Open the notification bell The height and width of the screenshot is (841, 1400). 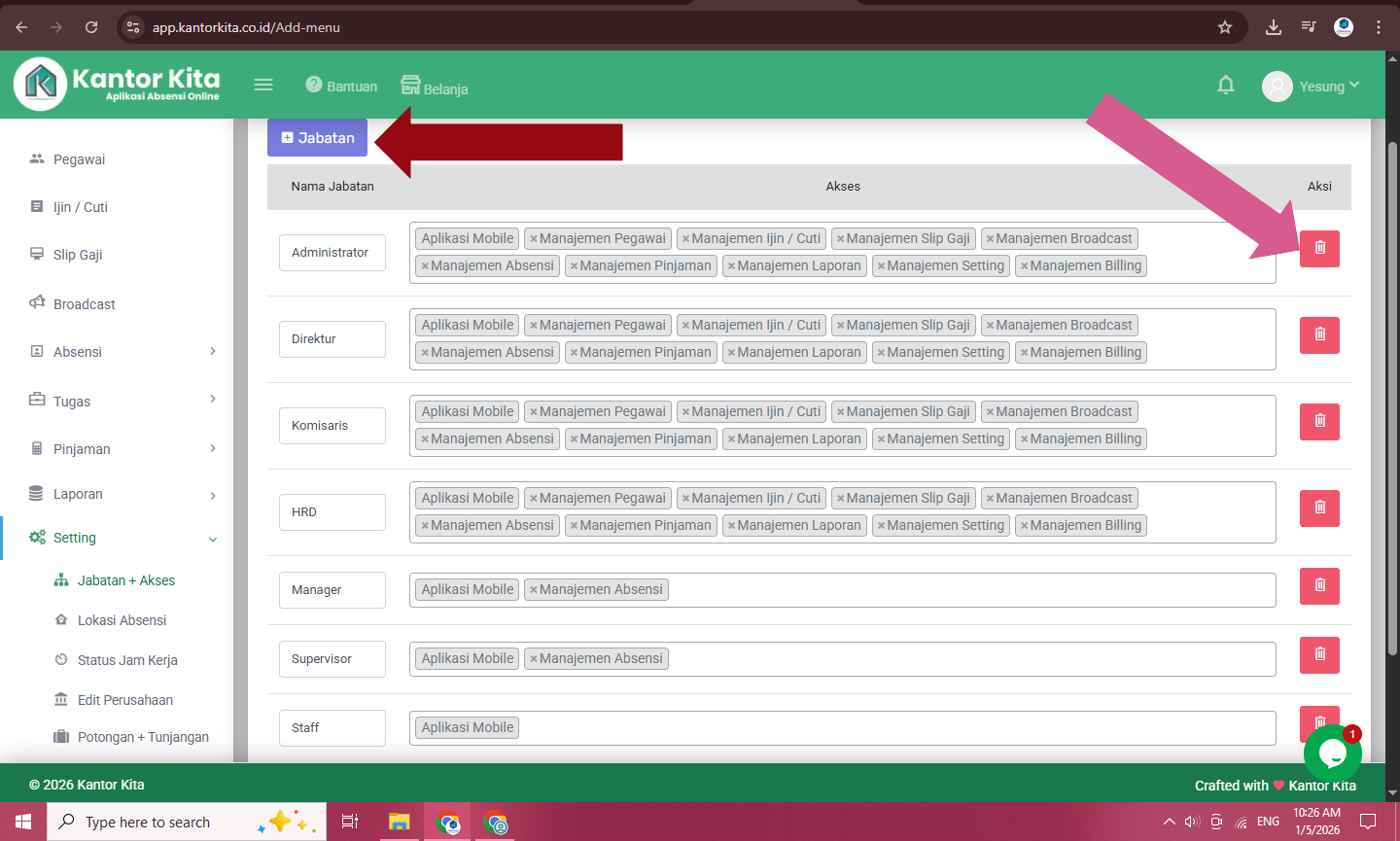[x=1226, y=86]
